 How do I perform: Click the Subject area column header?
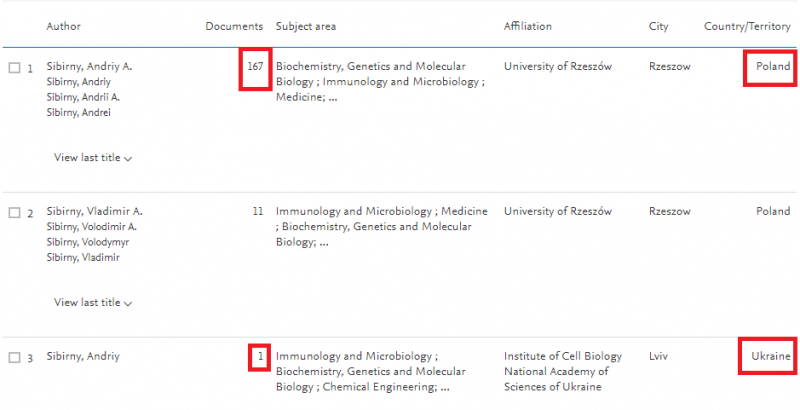click(x=307, y=26)
